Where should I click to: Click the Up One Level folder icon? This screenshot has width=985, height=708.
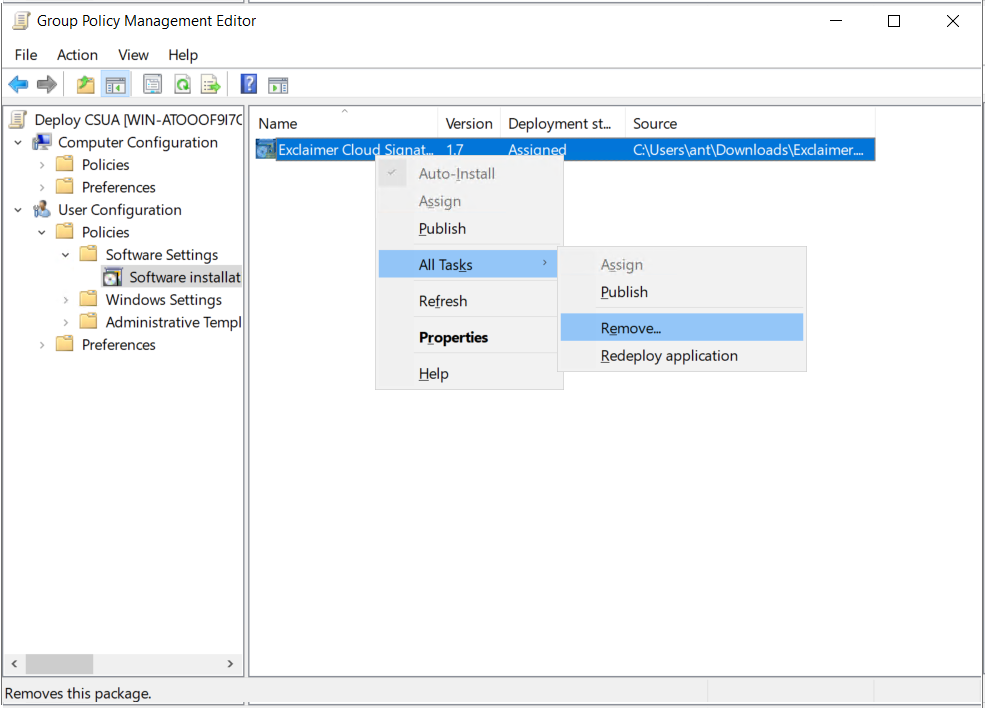(x=86, y=85)
